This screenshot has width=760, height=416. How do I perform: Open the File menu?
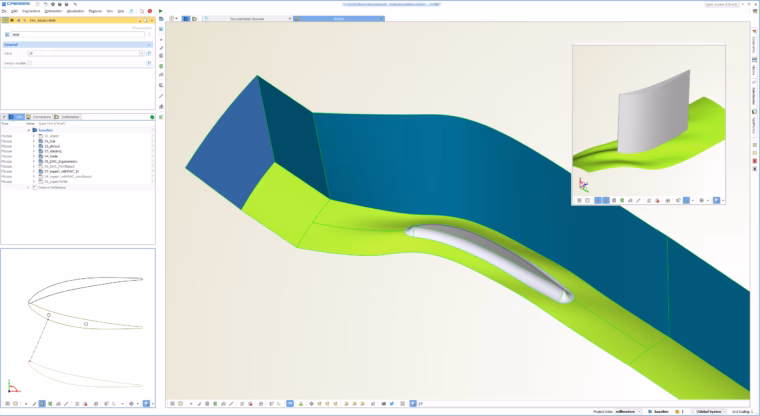click(4, 11)
